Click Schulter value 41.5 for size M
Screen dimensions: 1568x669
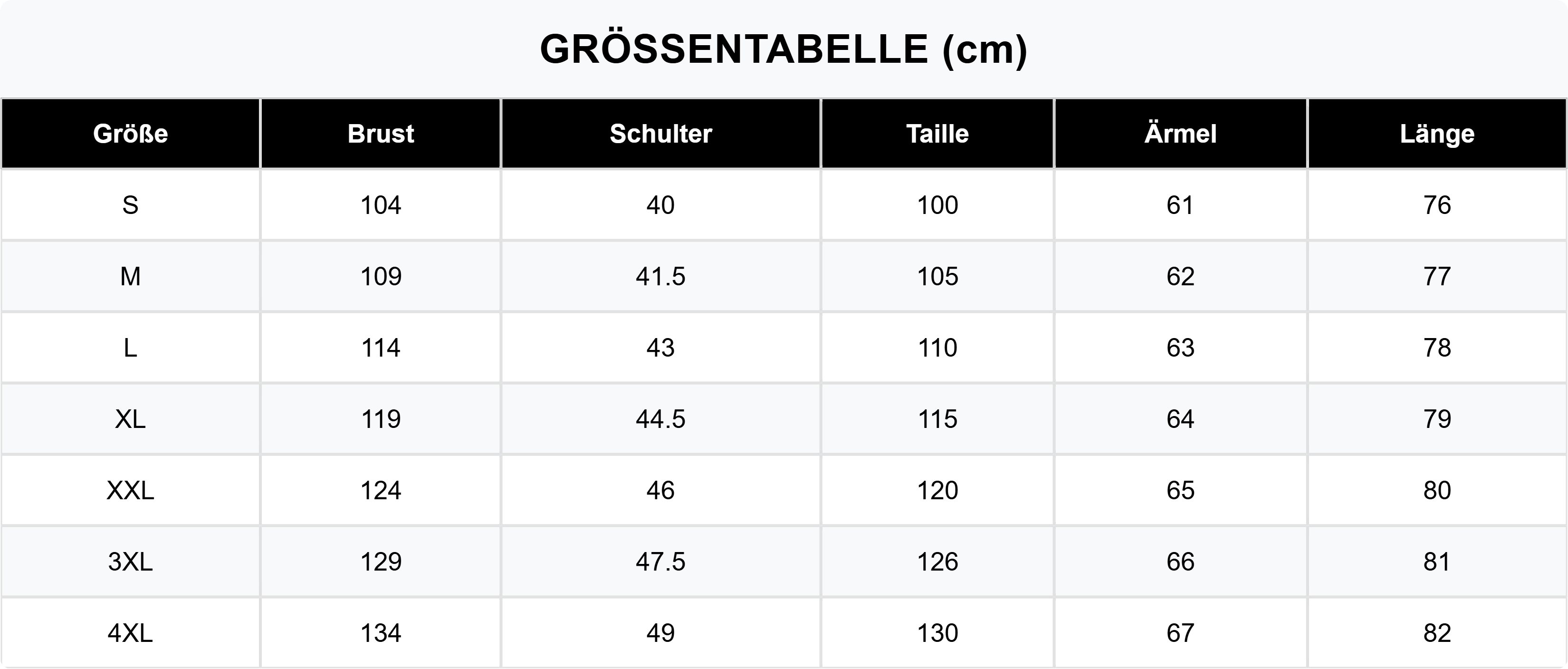[660, 276]
